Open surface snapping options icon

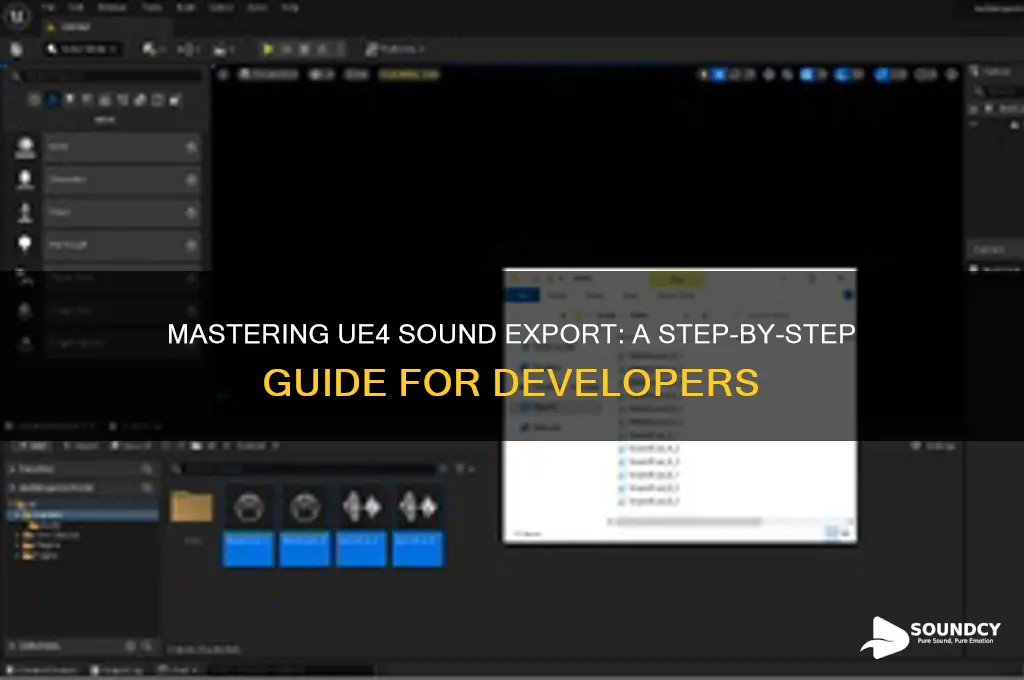(788, 74)
